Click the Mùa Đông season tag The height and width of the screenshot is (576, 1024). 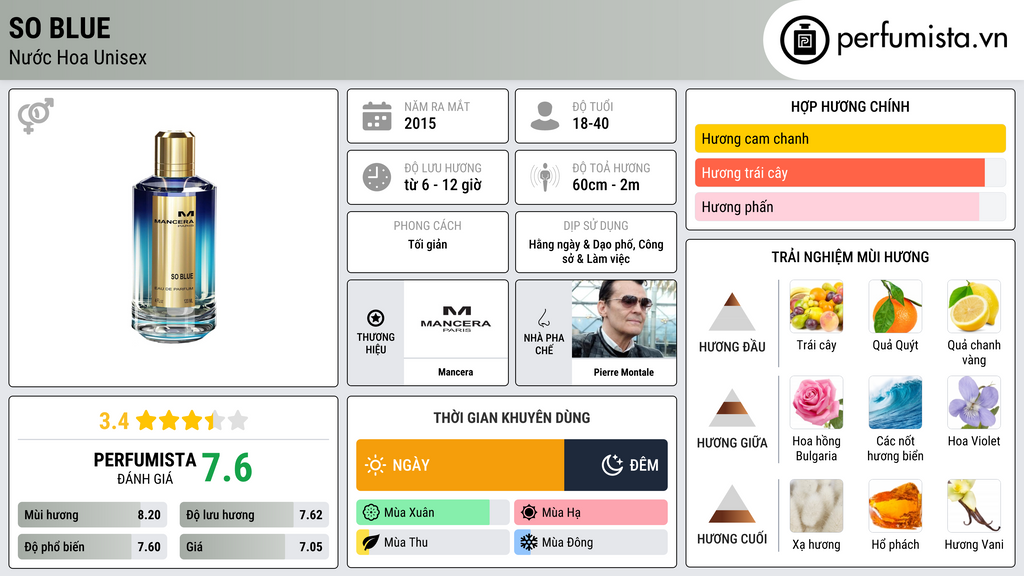pos(590,542)
